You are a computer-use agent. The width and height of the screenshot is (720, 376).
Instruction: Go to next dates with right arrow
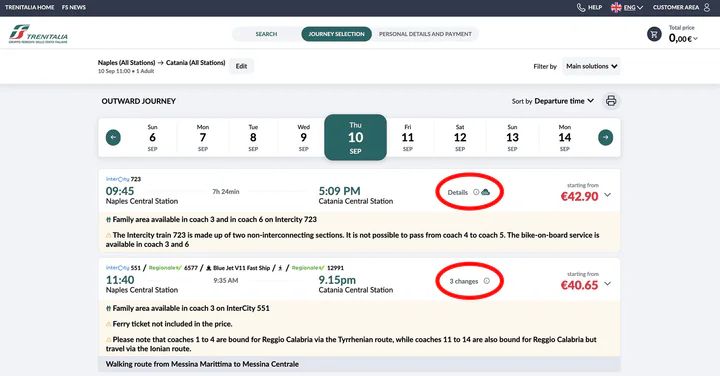pos(605,137)
